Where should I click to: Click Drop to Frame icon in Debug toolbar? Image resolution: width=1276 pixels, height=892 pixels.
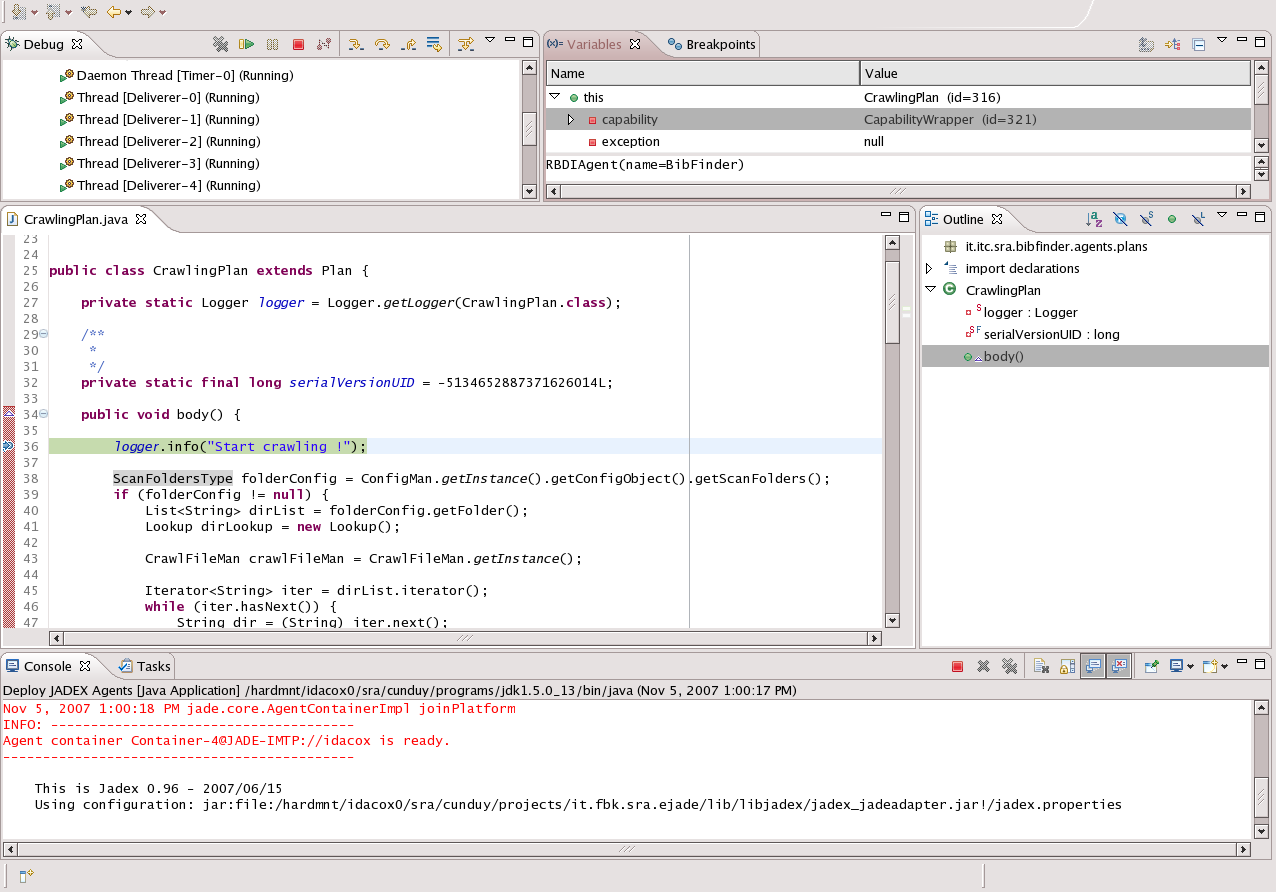pyautogui.click(x=434, y=44)
